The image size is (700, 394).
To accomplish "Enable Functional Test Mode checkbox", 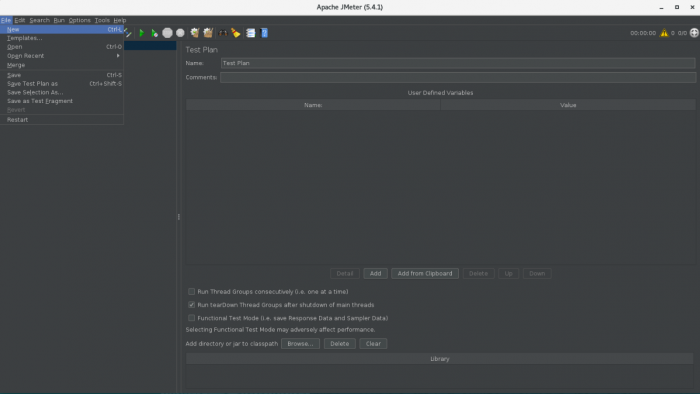I will [192, 318].
